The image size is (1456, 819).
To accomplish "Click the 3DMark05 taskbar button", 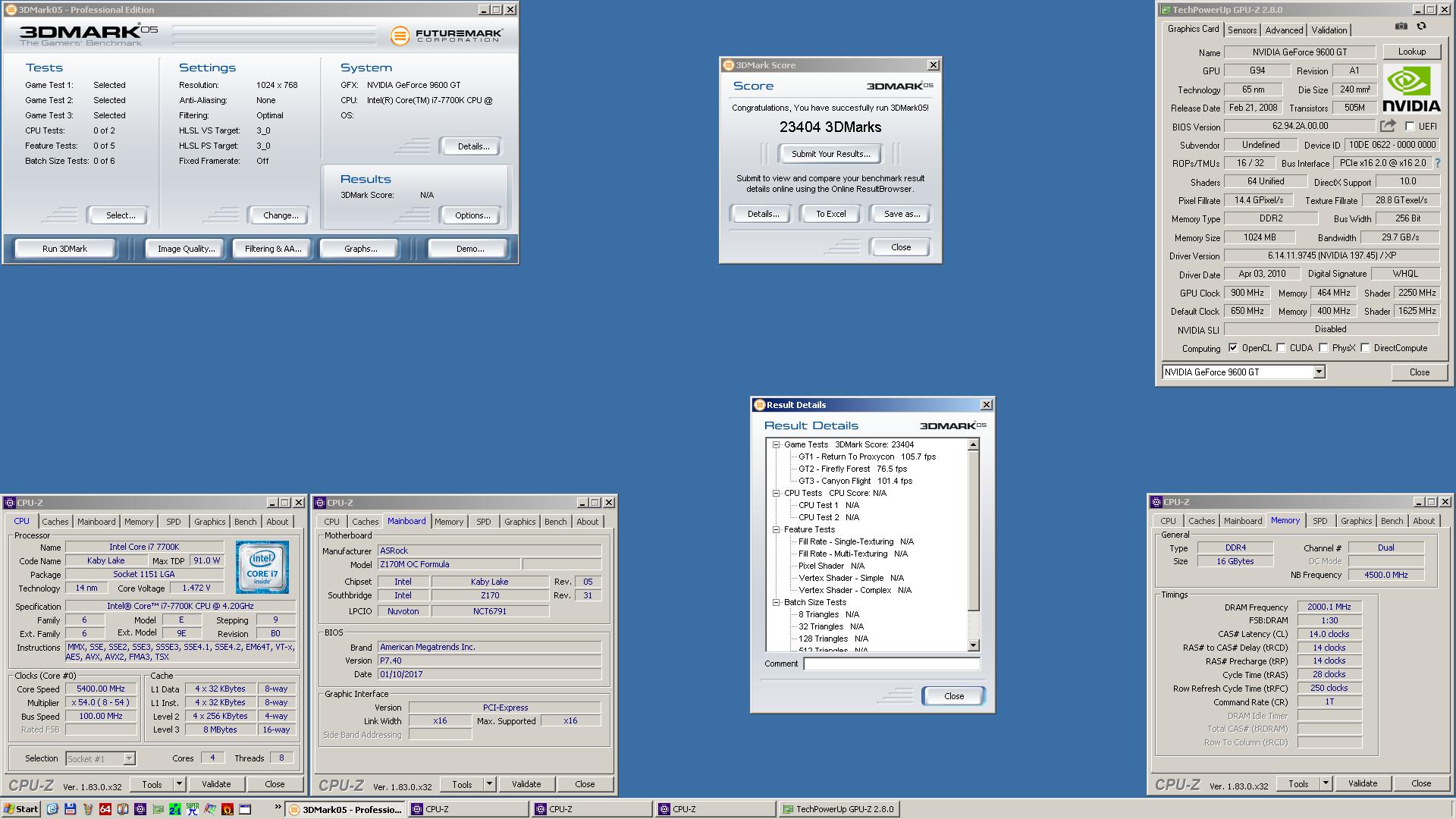I will coord(346,809).
